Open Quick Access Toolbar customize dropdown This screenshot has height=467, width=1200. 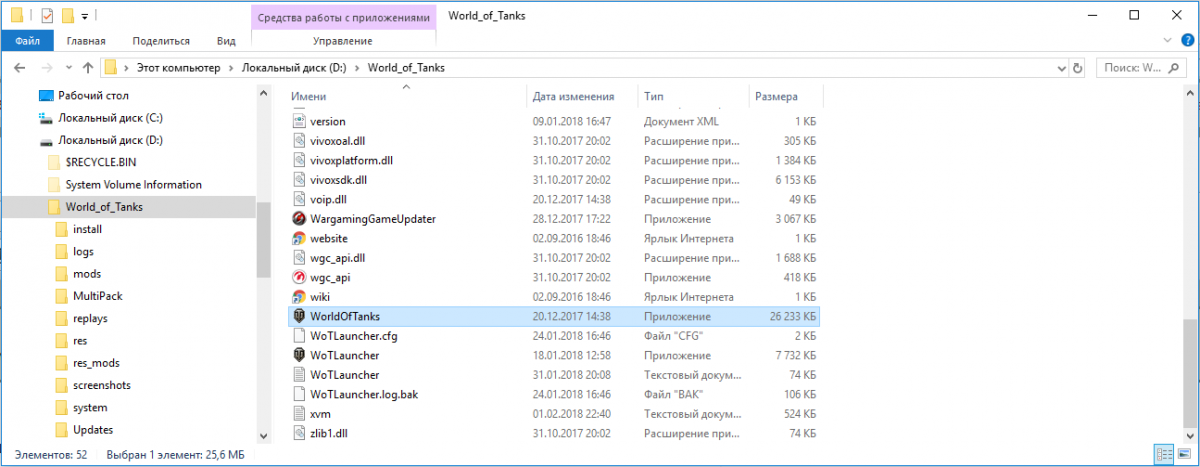pos(85,16)
